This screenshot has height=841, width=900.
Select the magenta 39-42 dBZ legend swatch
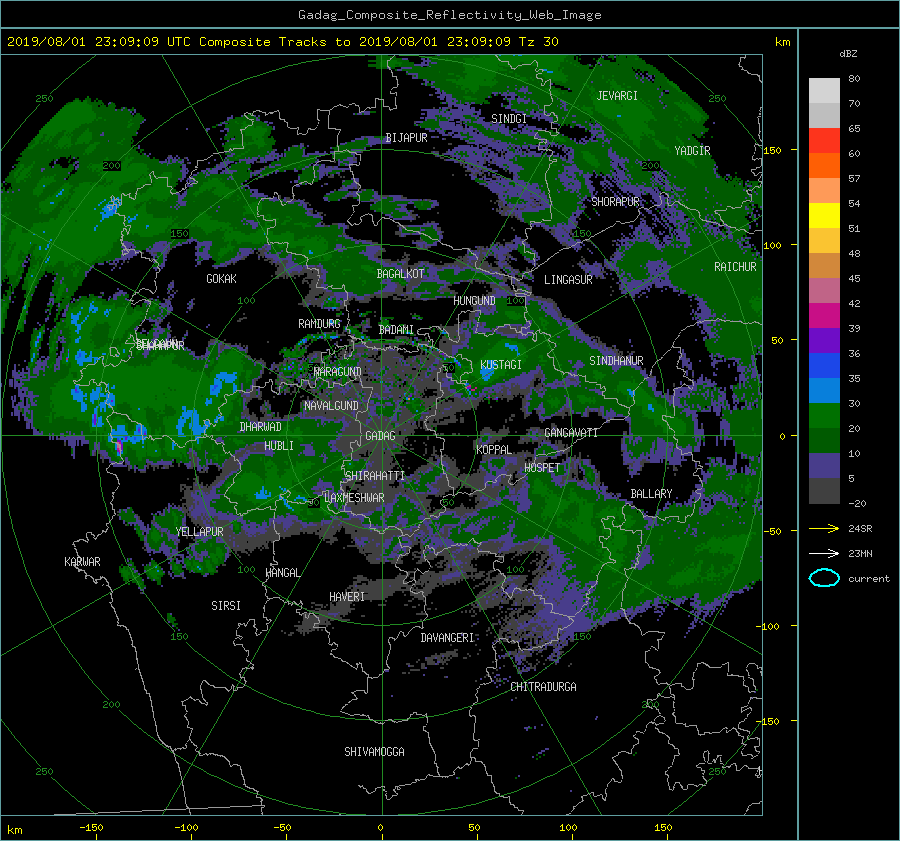[x=824, y=316]
